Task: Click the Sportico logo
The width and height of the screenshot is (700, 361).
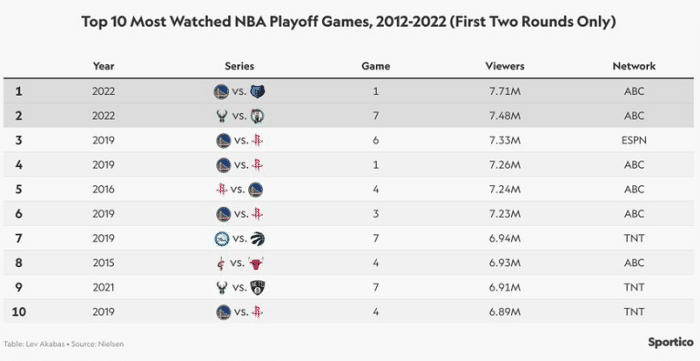Action: 671,342
